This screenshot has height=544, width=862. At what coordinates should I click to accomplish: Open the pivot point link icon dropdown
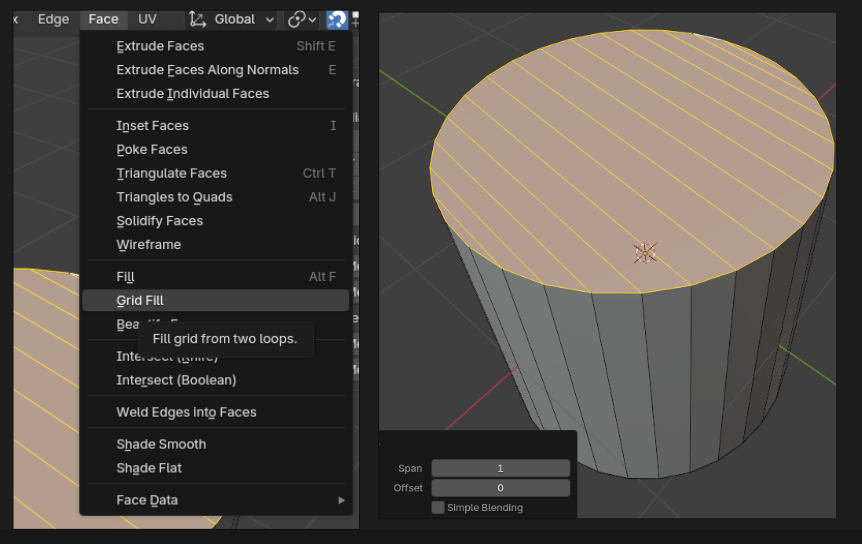(x=301, y=19)
